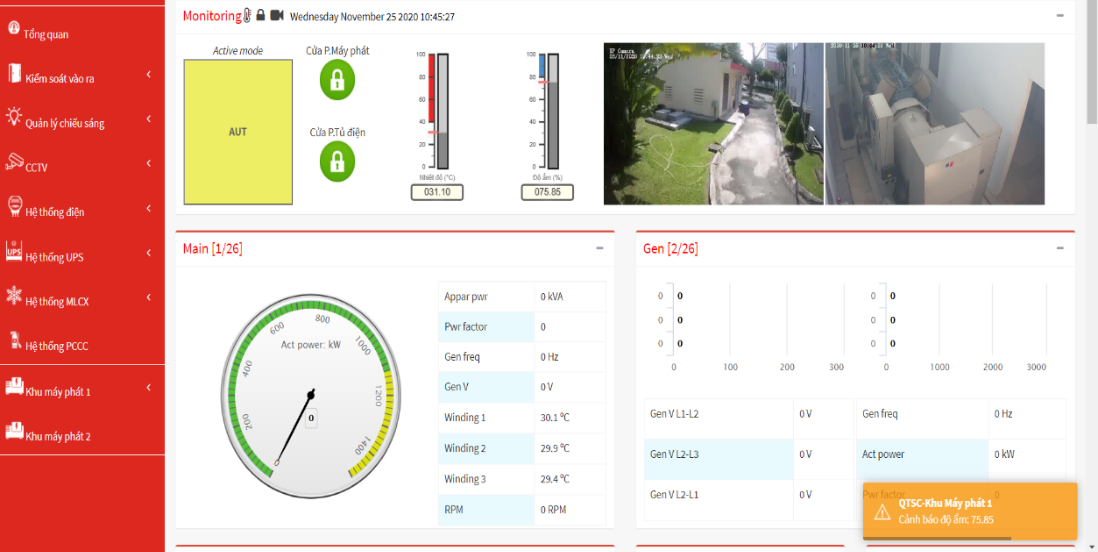This screenshot has height=552, width=1098.
Task: Click the video camera icon in the Monitoring header
Action: click(x=277, y=15)
